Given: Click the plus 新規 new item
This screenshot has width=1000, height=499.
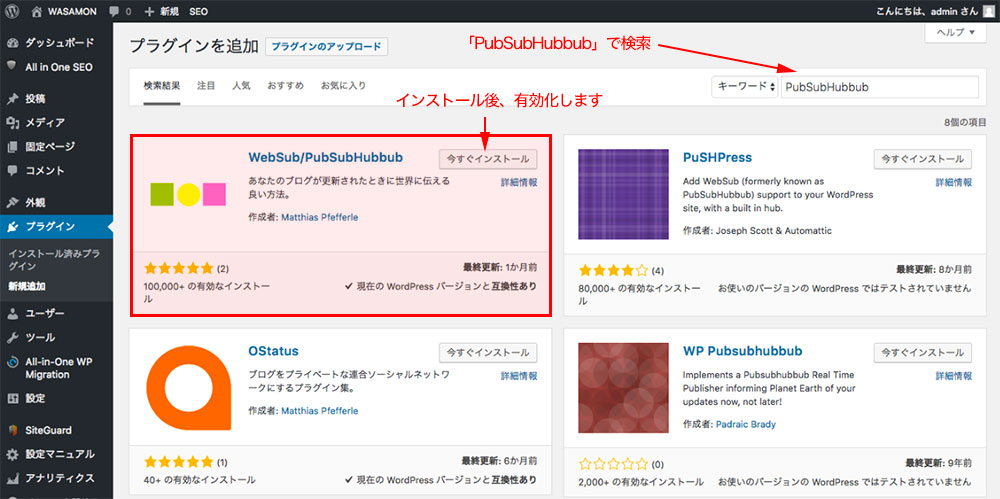Looking at the screenshot, I should 162,11.
